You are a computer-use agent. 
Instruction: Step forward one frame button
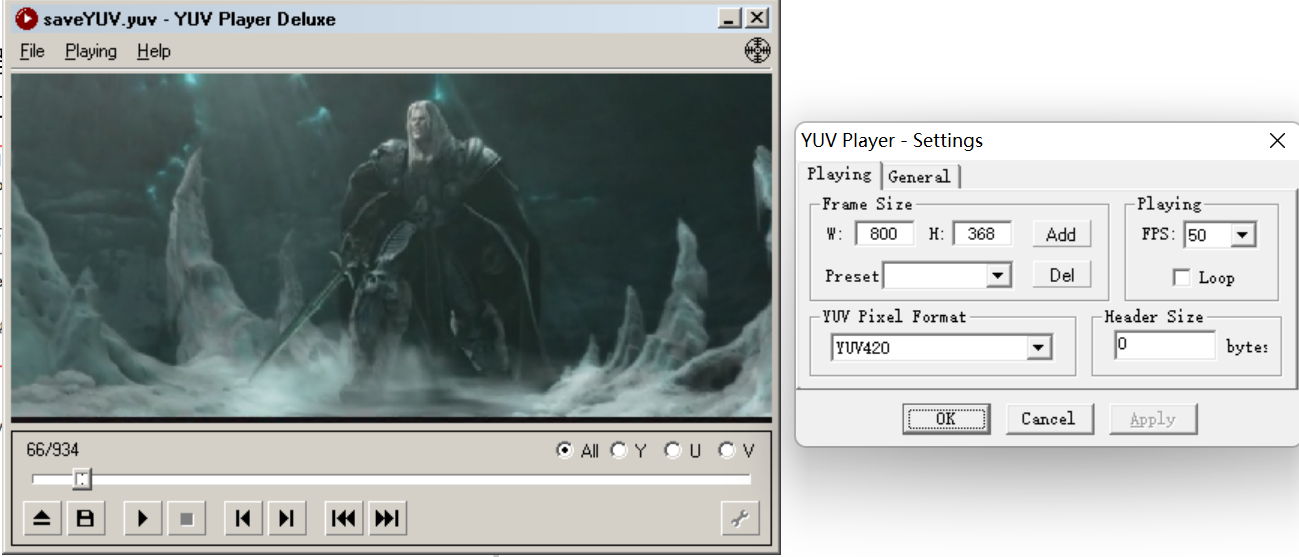[286, 518]
